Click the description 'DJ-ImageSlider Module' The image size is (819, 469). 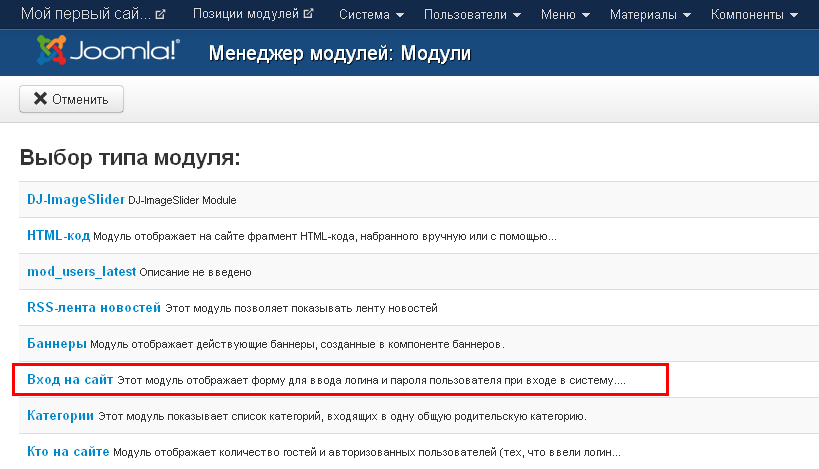[182, 201]
